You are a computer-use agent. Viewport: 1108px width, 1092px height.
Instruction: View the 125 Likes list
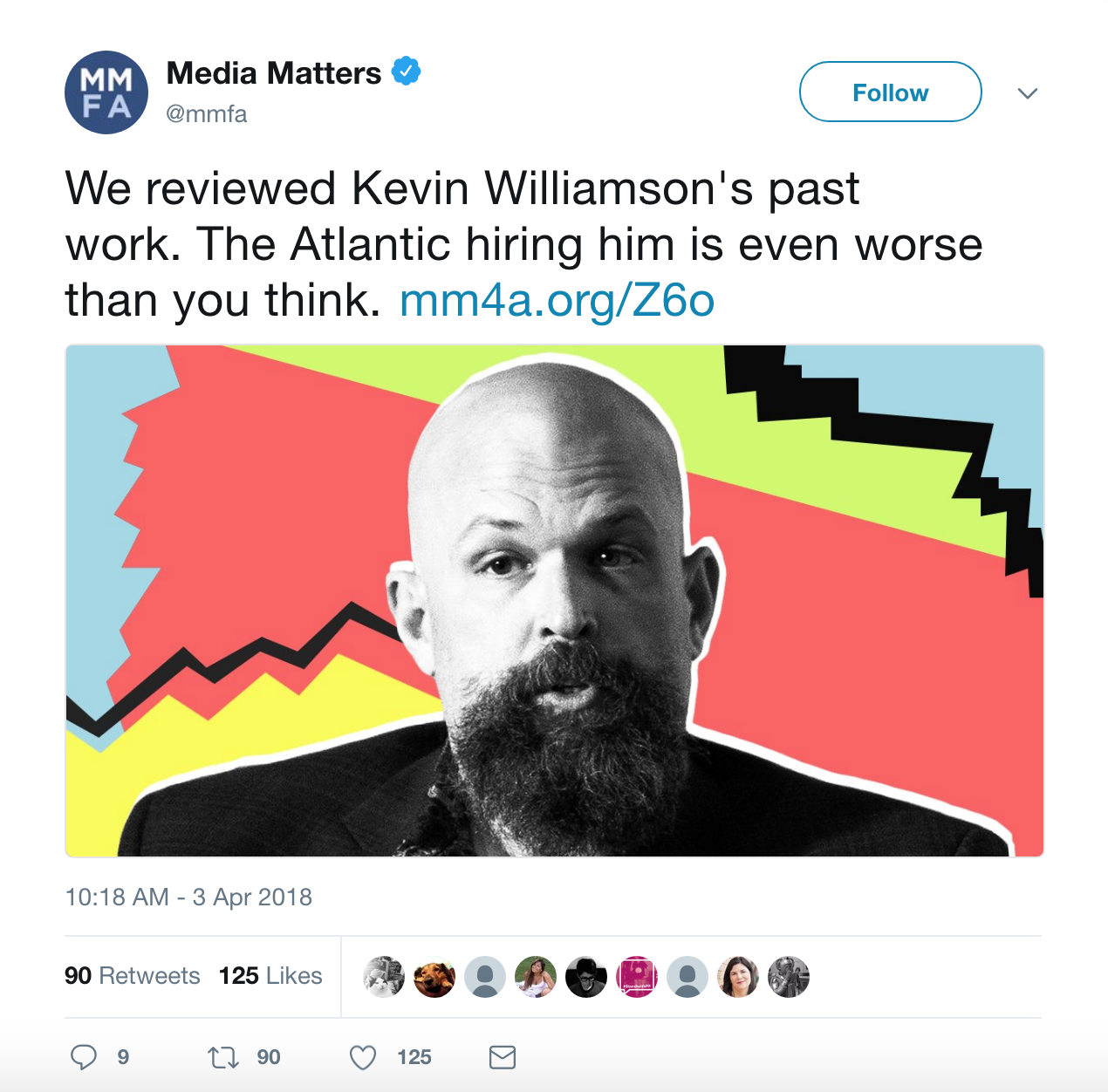[x=270, y=976]
